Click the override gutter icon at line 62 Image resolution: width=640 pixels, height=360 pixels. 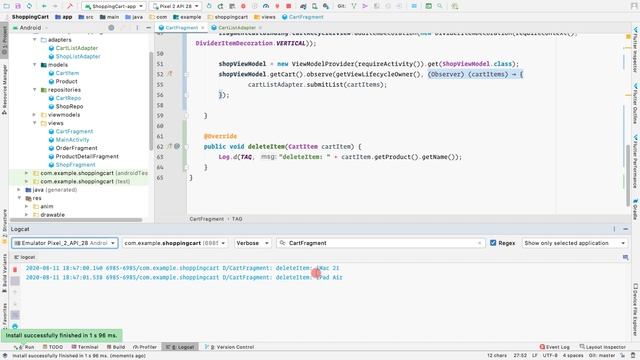[170, 146]
